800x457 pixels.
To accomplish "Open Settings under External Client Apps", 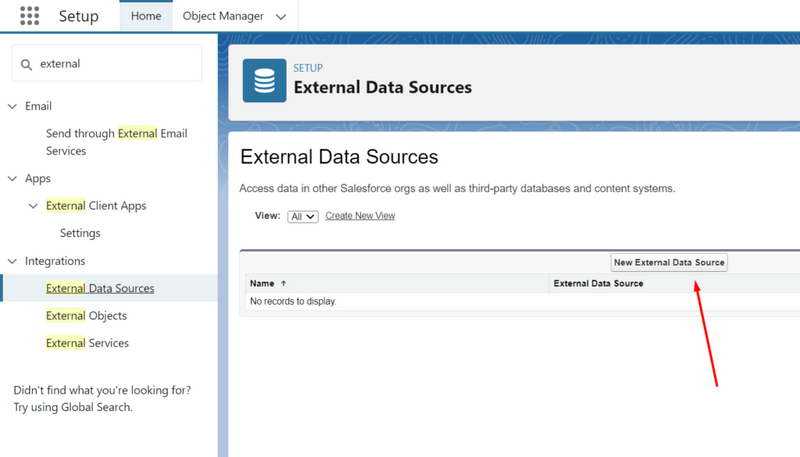I will pos(80,233).
